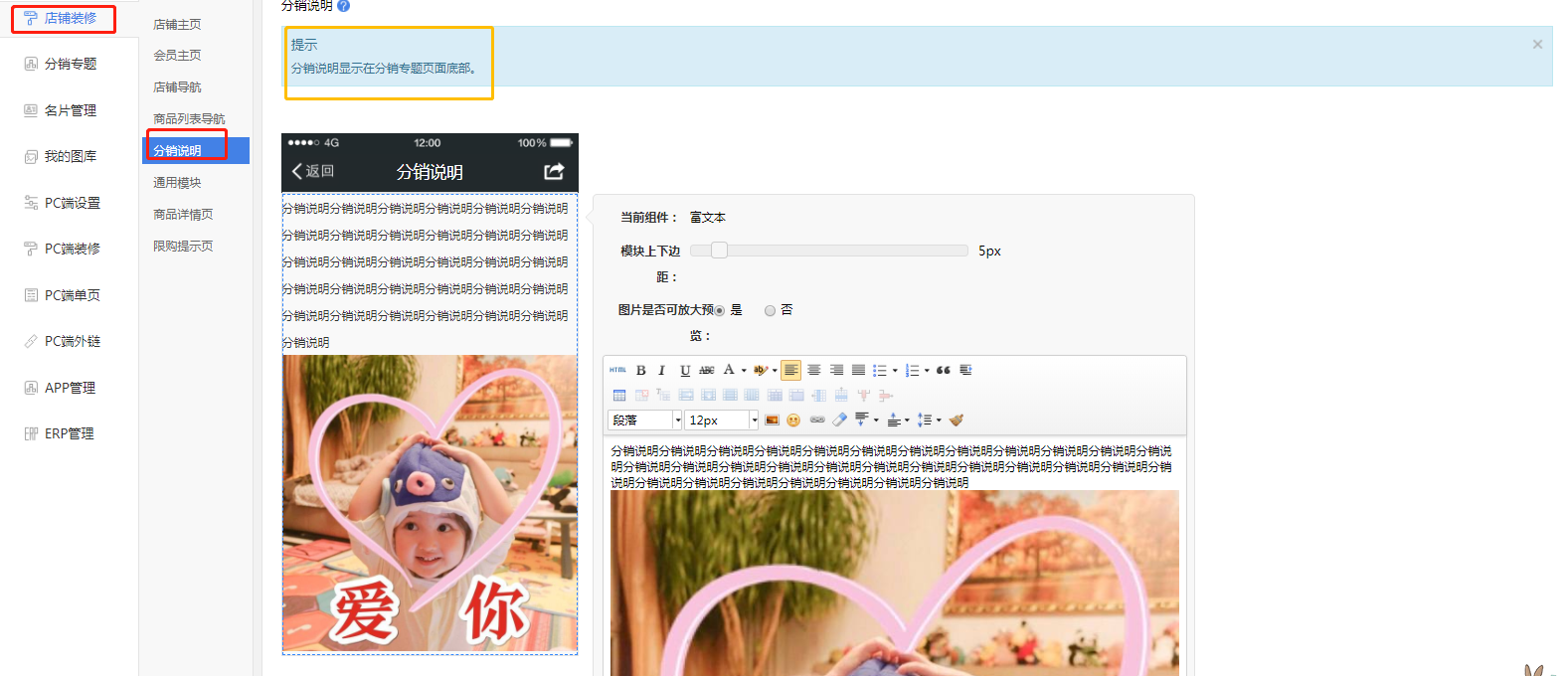
Task: Click the 模块上下边距 slider handle
Action: pos(719,251)
